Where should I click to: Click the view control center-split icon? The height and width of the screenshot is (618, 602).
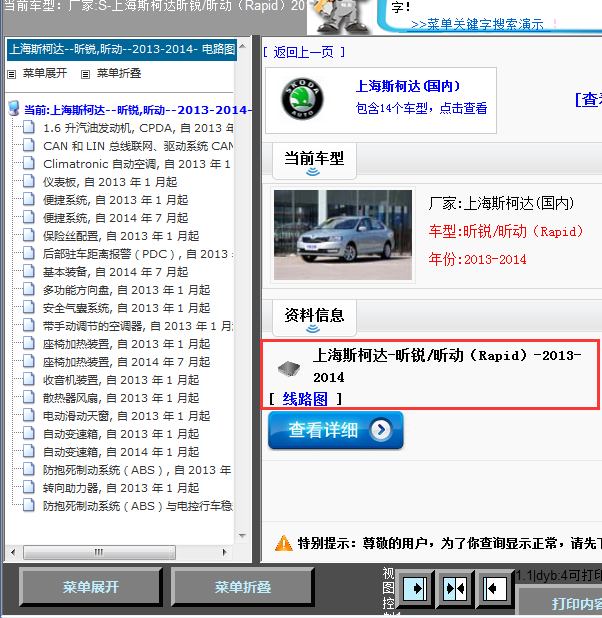click(455, 588)
